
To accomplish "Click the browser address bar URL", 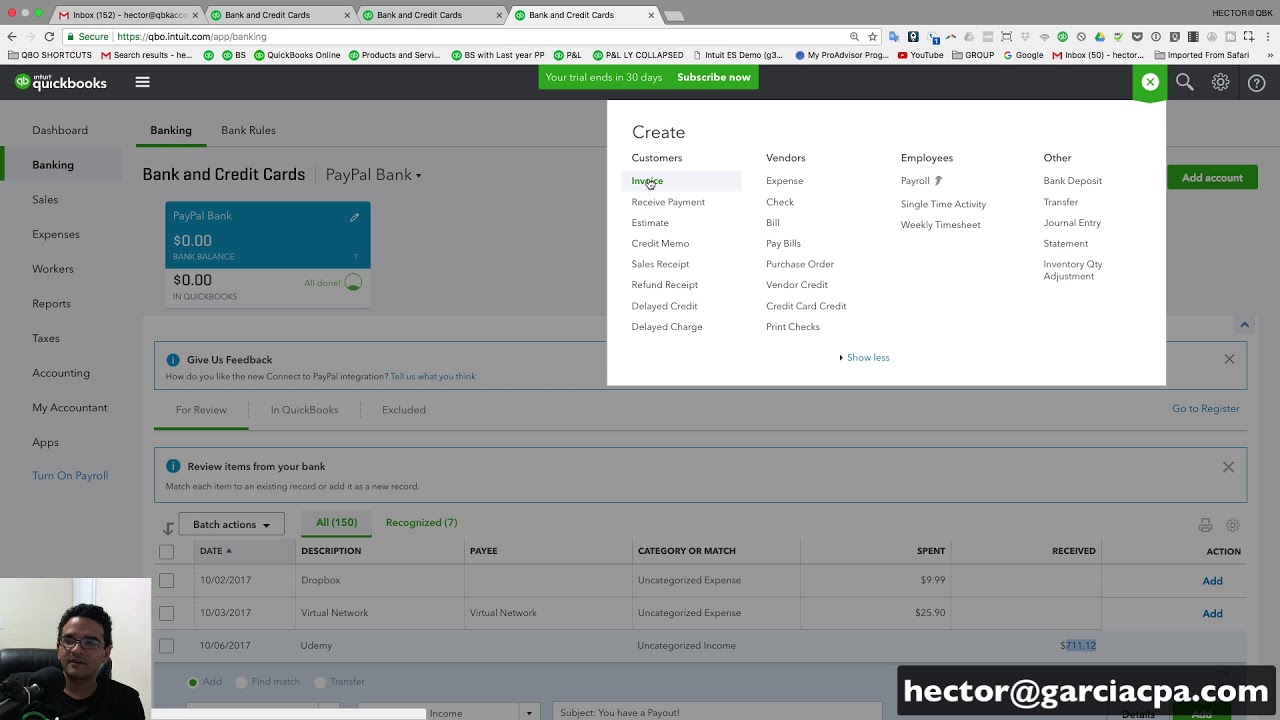I will (192, 36).
